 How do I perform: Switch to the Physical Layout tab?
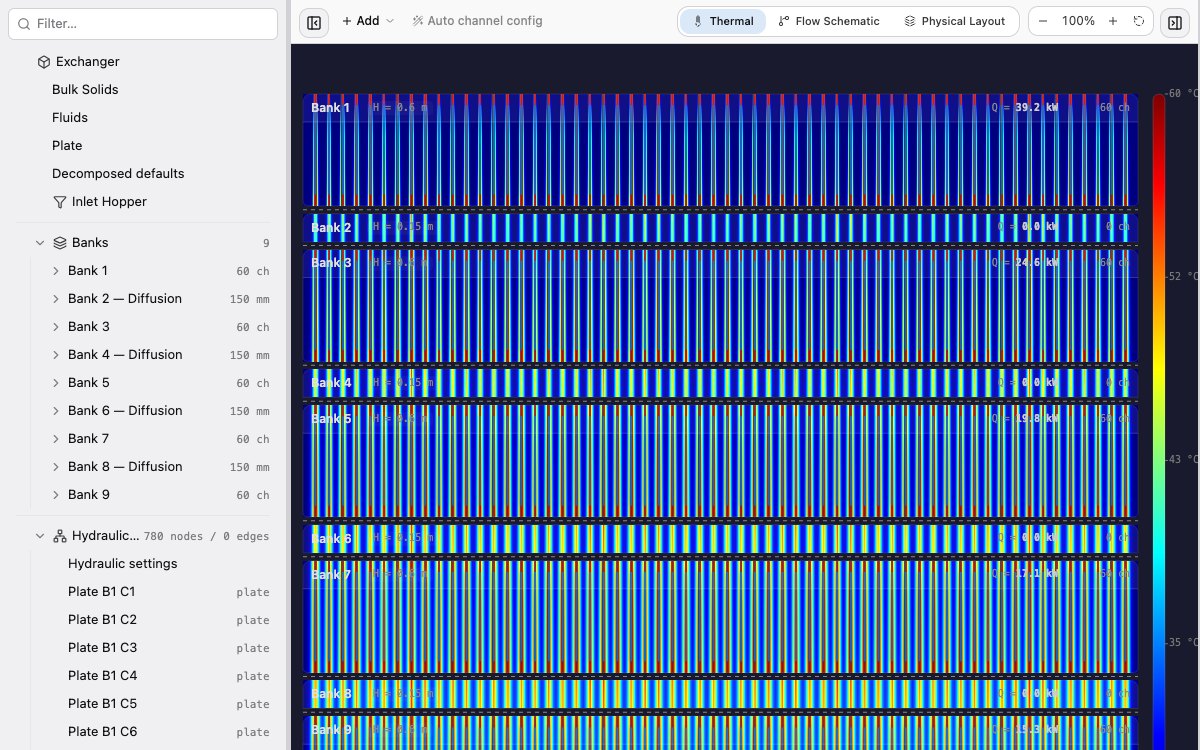955,21
